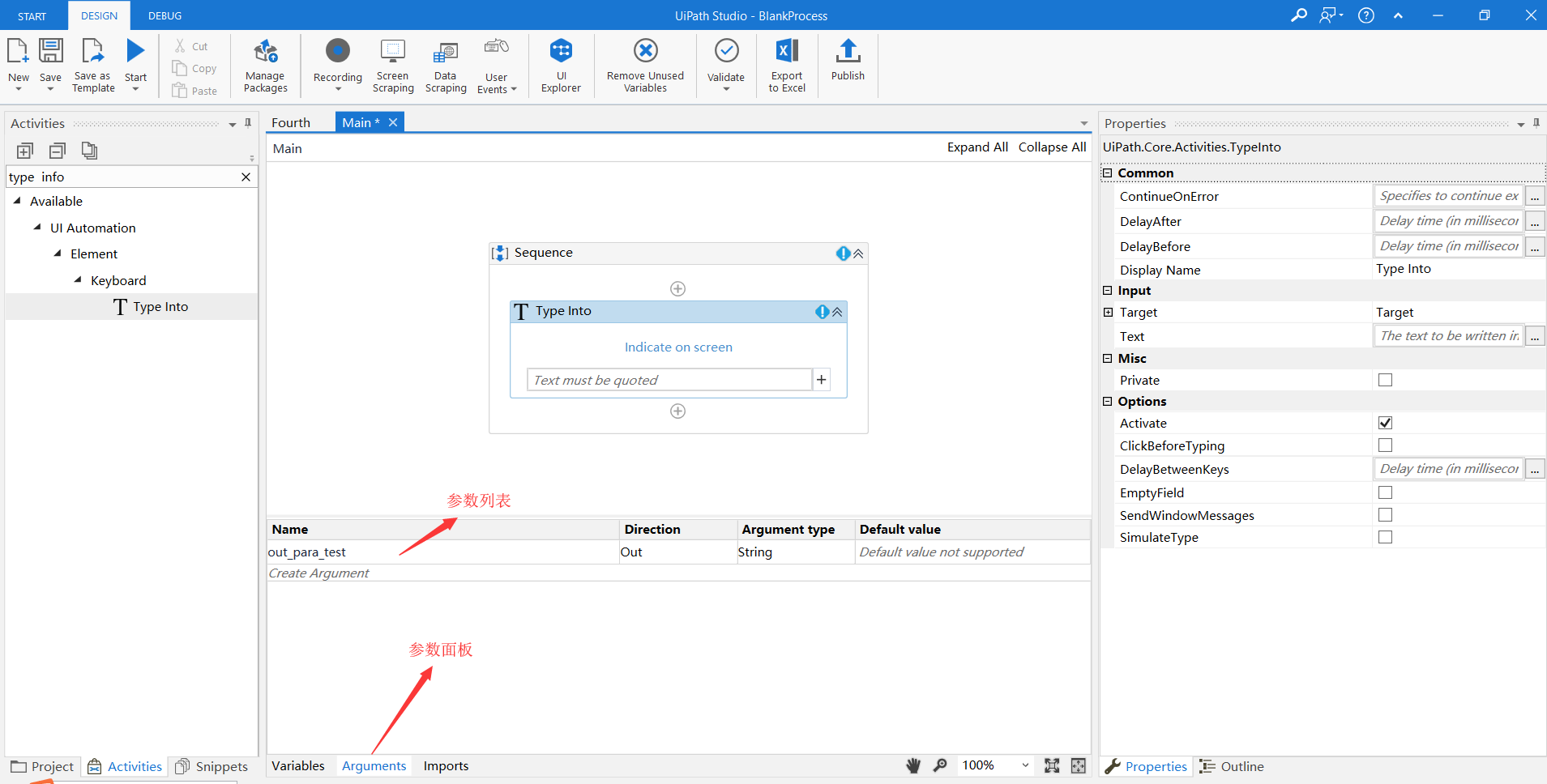Collapse the Misc properties section

point(1108,358)
